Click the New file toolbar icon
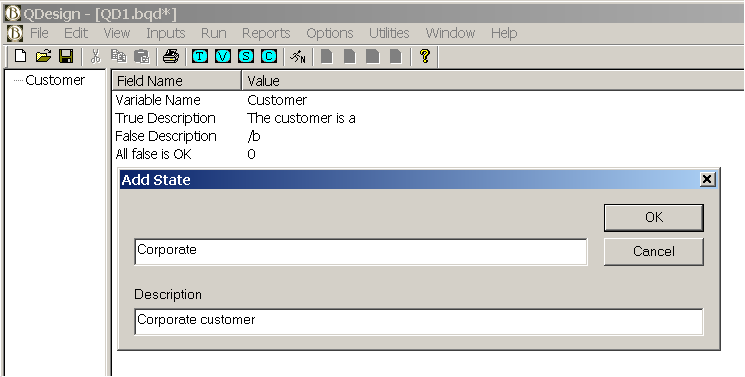The height and width of the screenshot is (377, 745). coord(20,57)
